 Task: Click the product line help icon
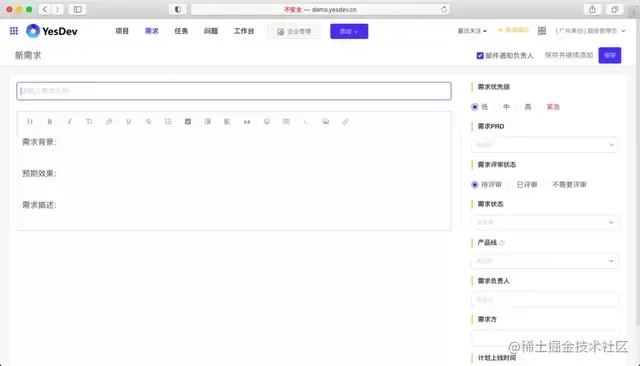click(502, 243)
